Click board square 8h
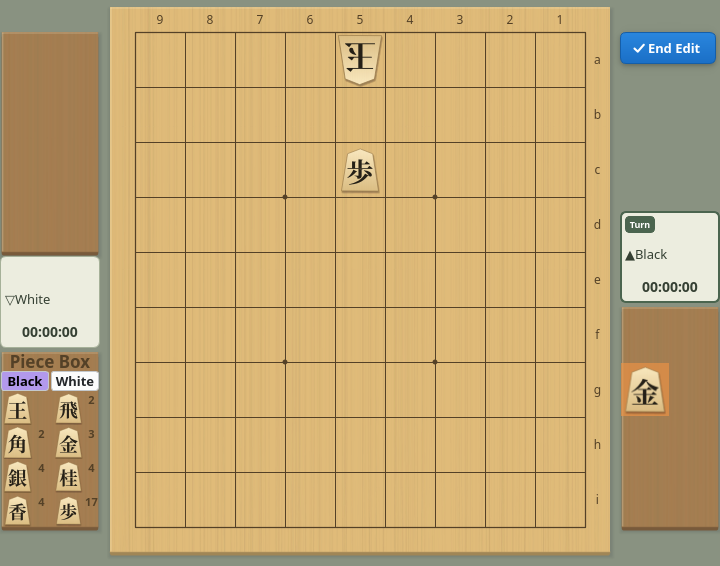 210,445
